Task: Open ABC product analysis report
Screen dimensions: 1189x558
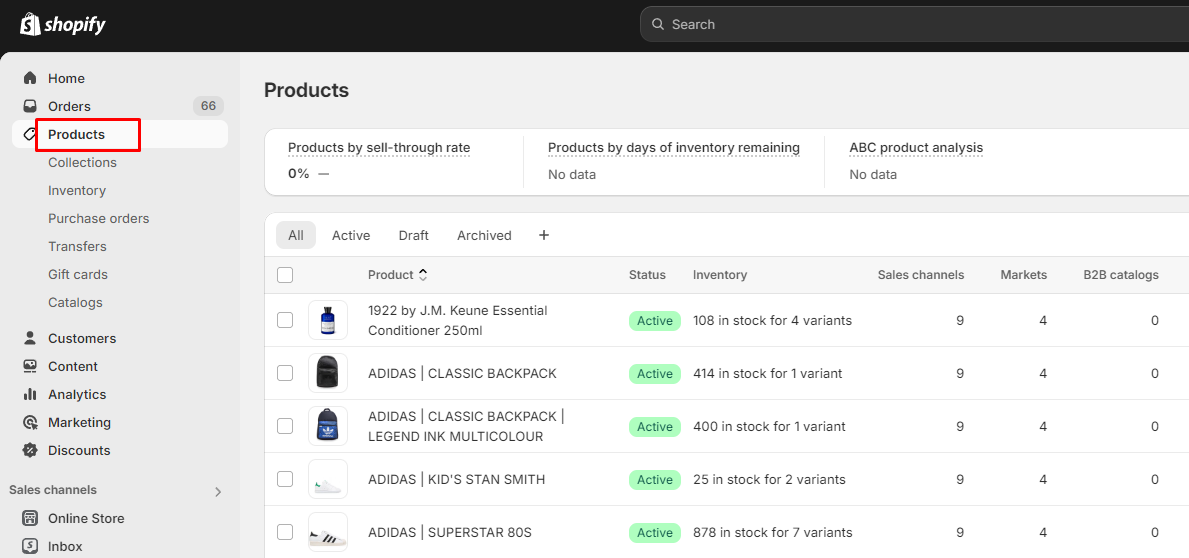Action: click(916, 147)
